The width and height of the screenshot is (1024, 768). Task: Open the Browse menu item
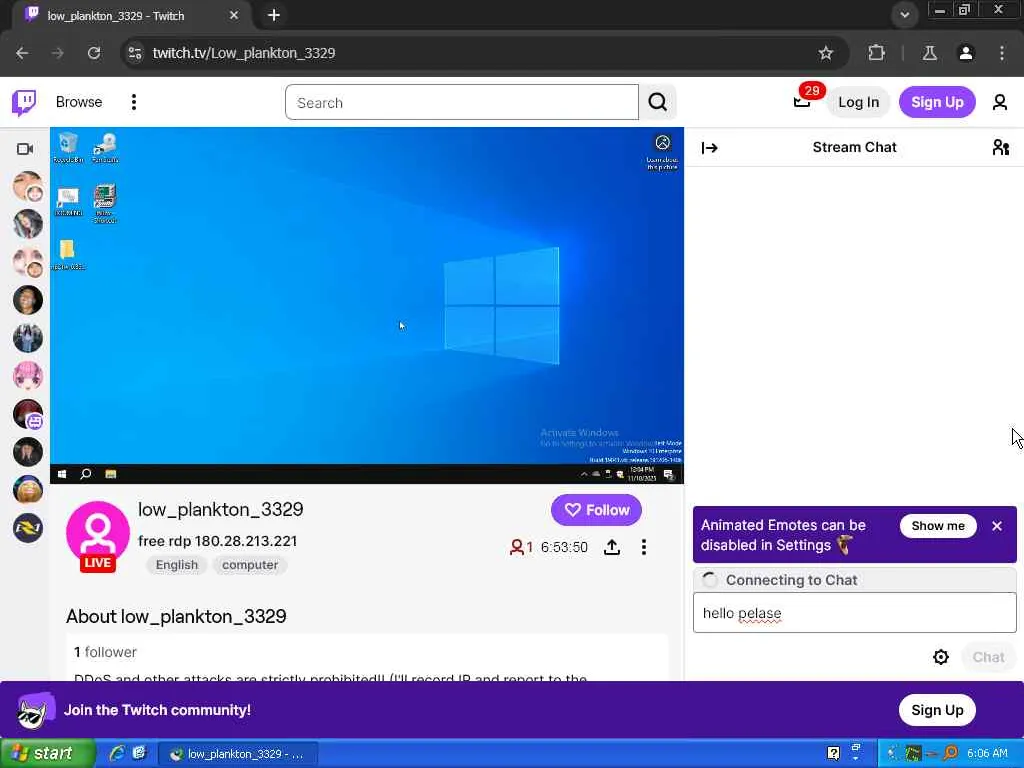click(x=79, y=102)
